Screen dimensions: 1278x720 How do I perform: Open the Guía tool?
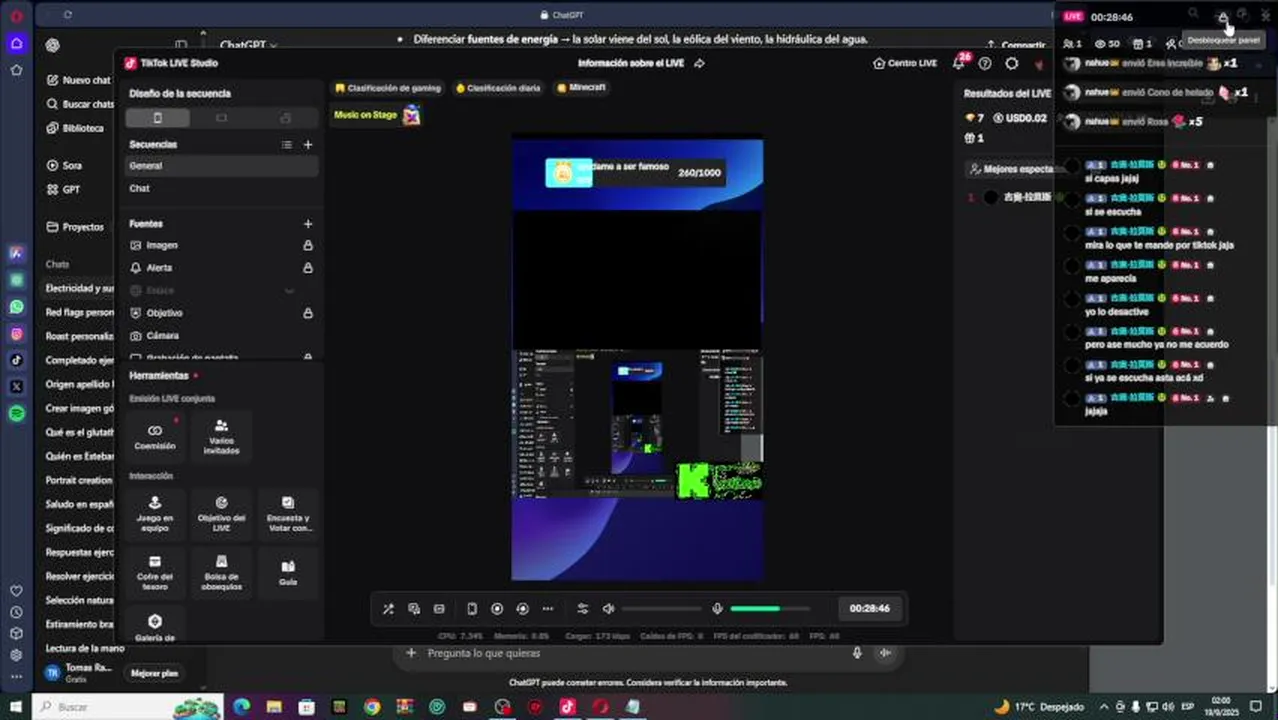pyautogui.click(x=288, y=572)
